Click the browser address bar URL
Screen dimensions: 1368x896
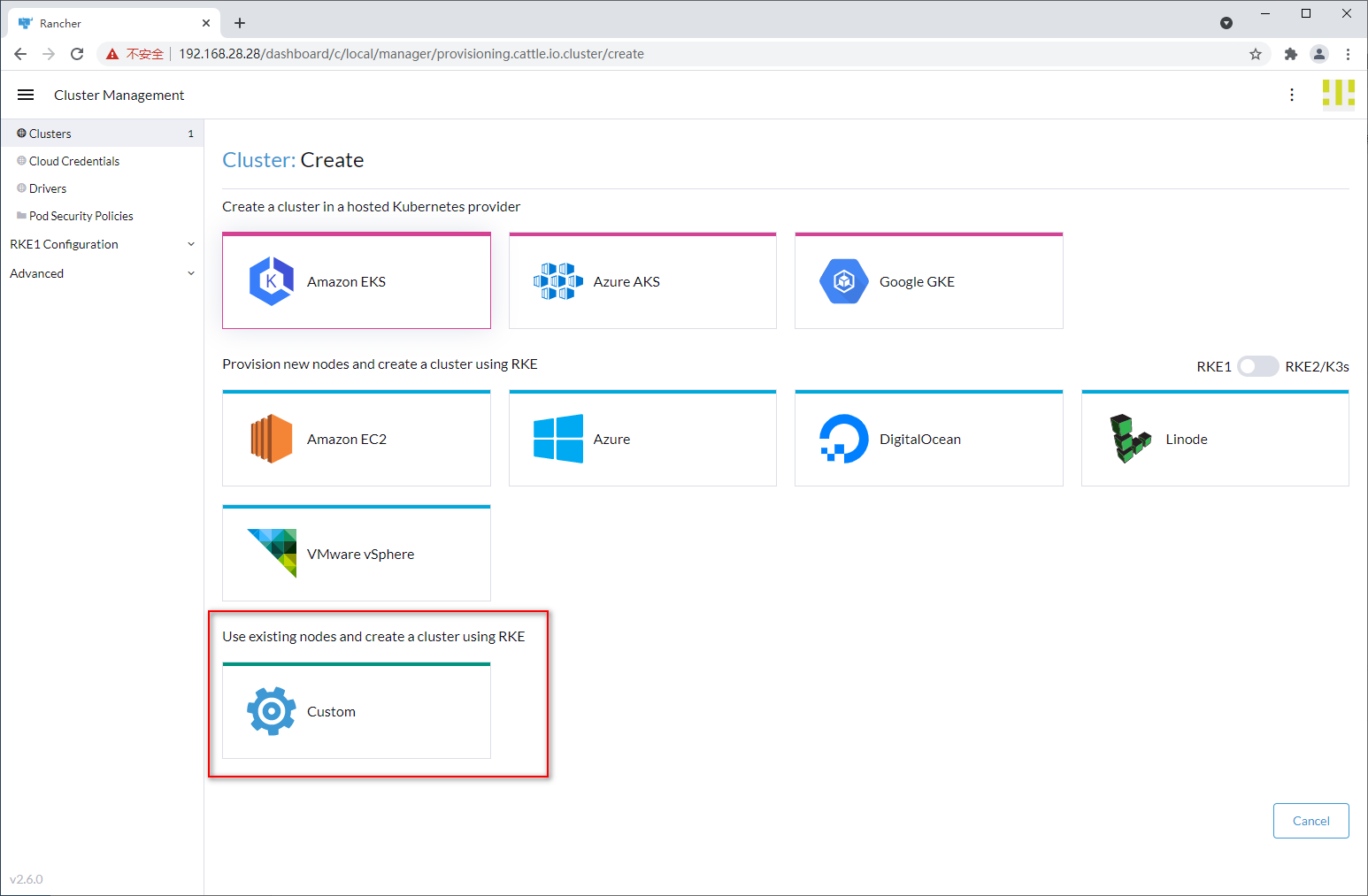[411, 54]
